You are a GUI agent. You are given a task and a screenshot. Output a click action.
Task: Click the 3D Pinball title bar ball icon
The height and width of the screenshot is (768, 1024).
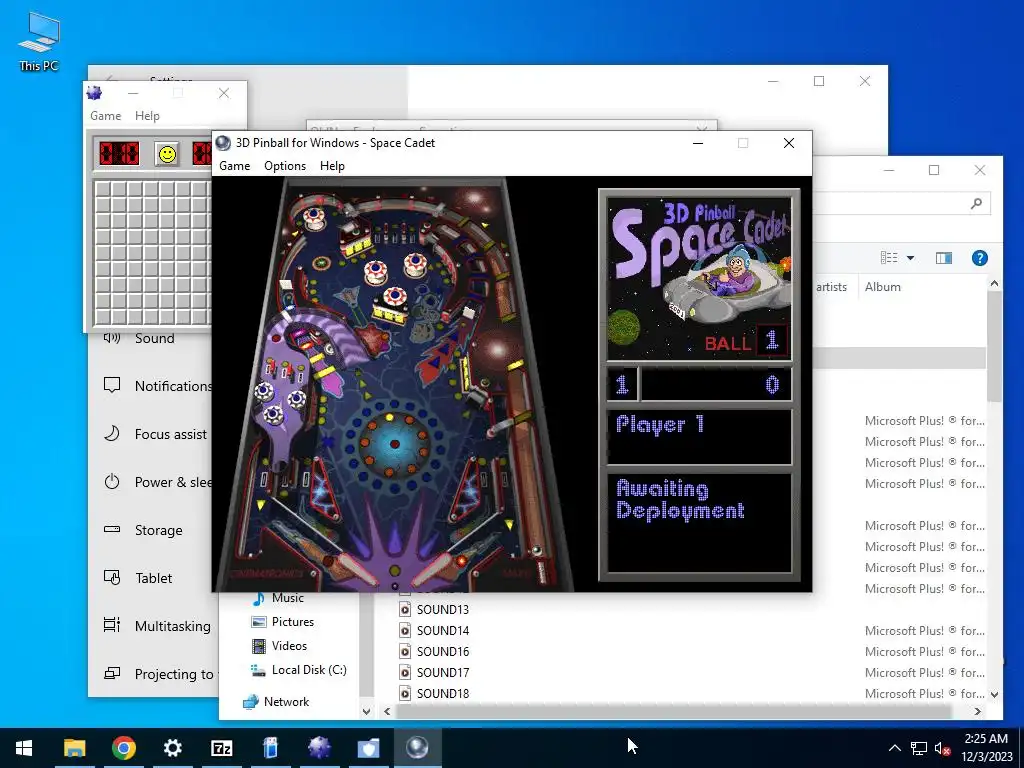click(223, 143)
